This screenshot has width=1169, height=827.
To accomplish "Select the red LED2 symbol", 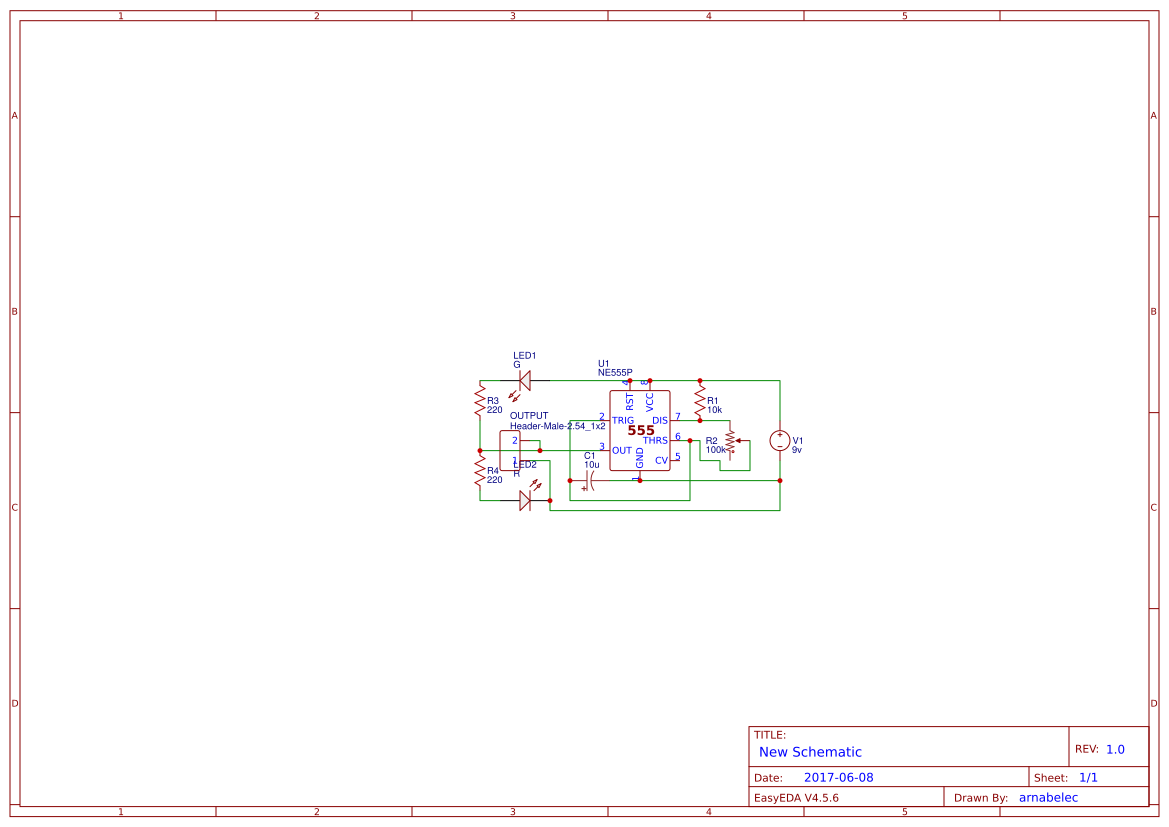I will click(x=525, y=500).
